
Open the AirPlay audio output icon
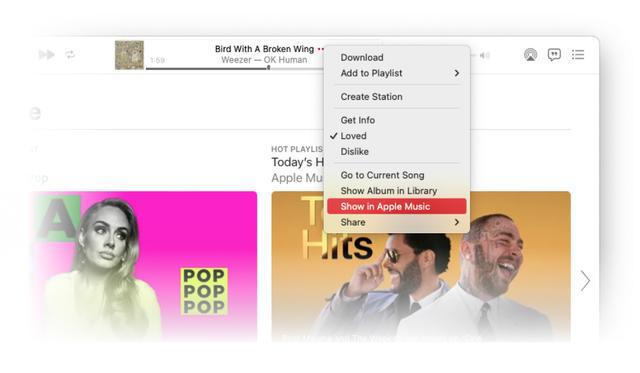pyautogui.click(x=530, y=55)
